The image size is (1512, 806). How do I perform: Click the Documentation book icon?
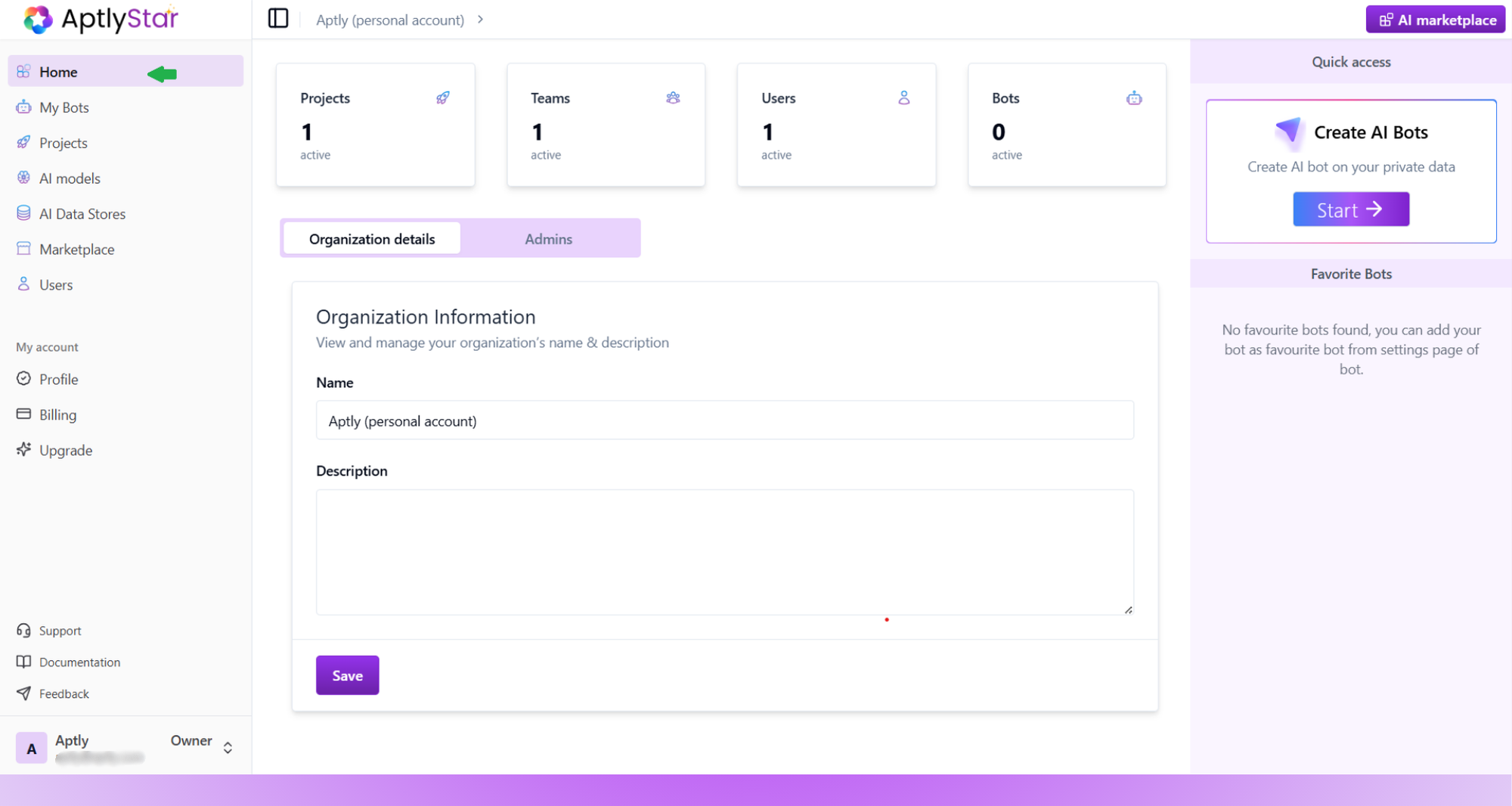pyautogui.click(x=23, y=662)
